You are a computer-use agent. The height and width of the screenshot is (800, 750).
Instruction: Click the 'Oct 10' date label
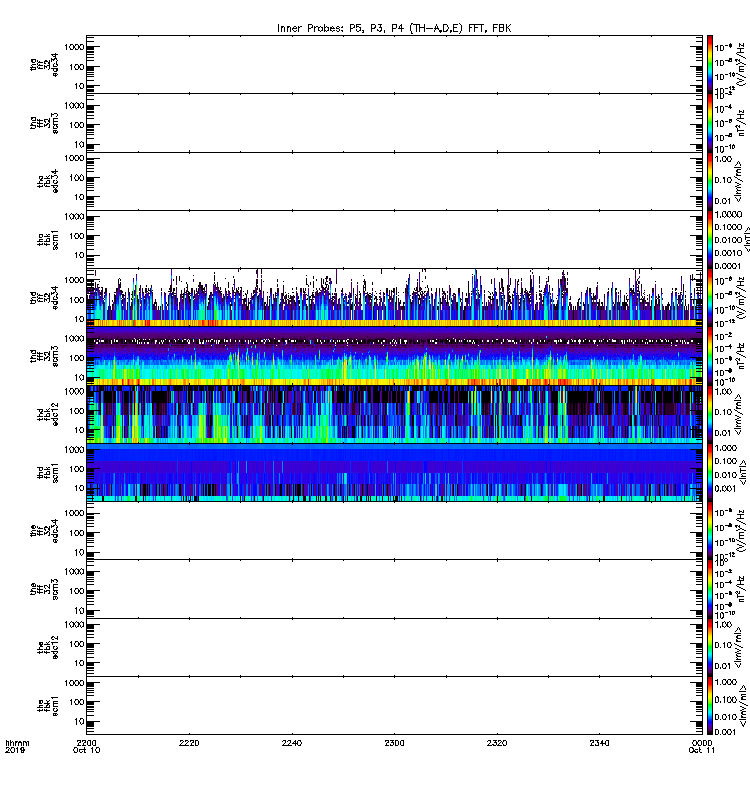pos(87,750)
